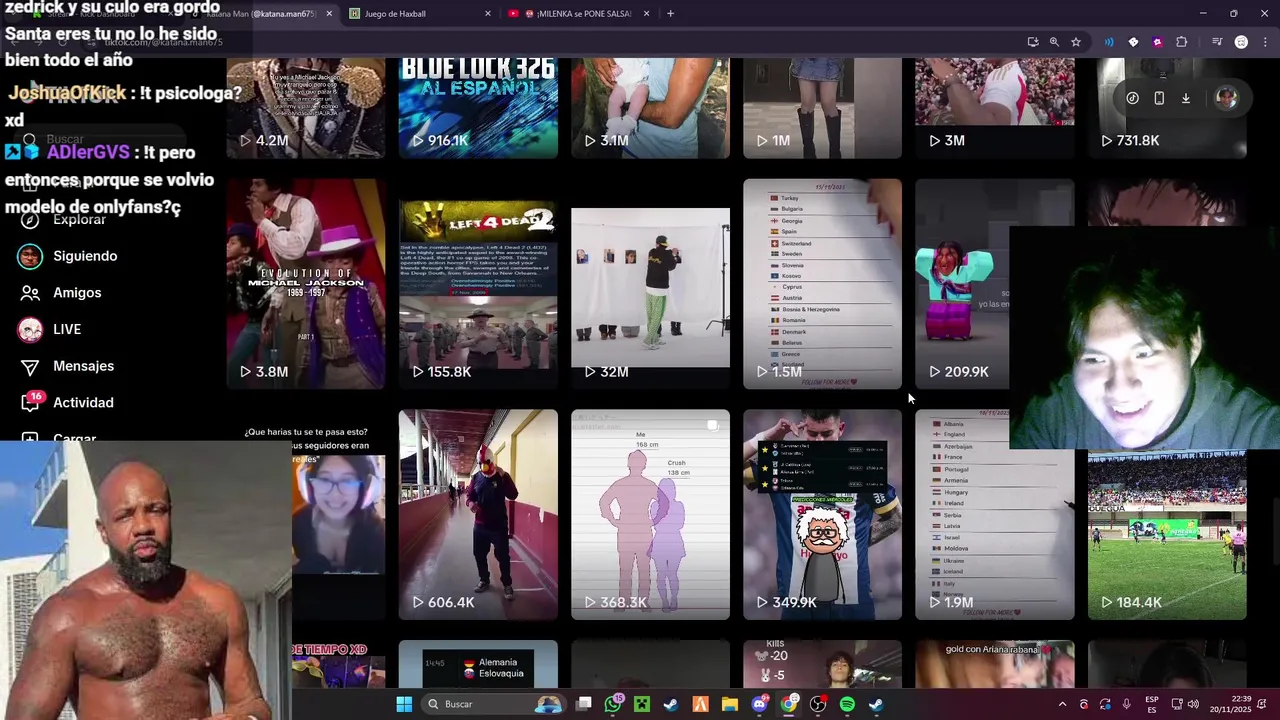Click the Siguiendo avatar icon in sidebar
This screenshot has width=1280, height=720.
[x=30, y=256]
